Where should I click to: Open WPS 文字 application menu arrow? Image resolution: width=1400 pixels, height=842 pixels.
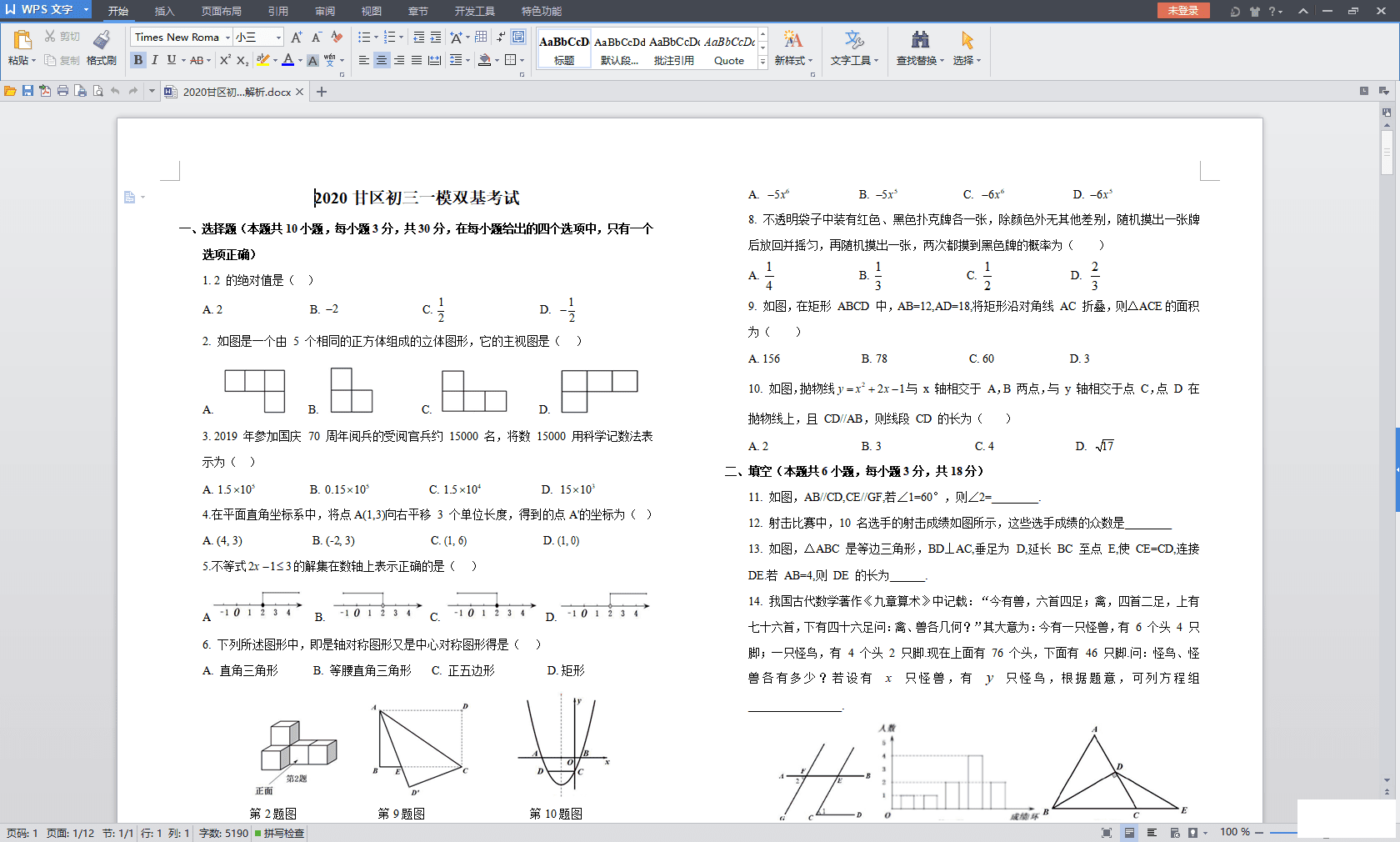coord(86,10)
